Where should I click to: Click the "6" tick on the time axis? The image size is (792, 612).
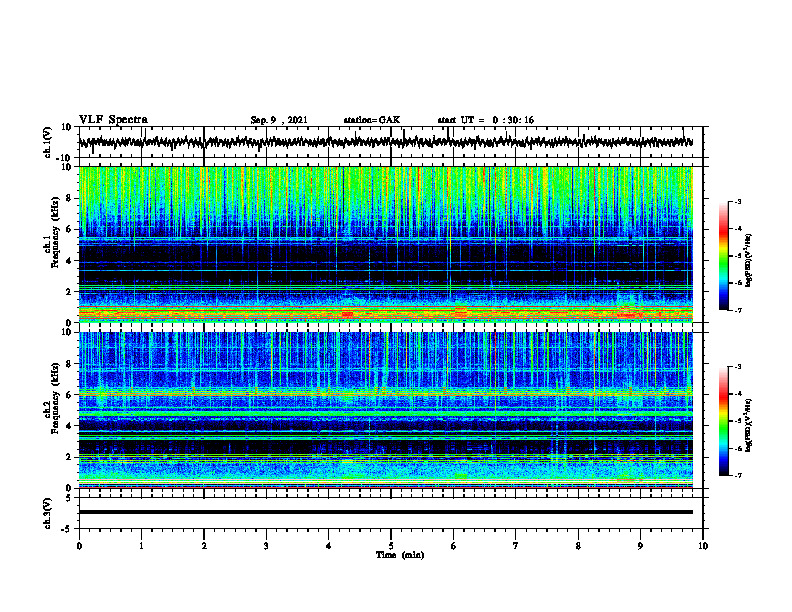(x=454, y=546)
